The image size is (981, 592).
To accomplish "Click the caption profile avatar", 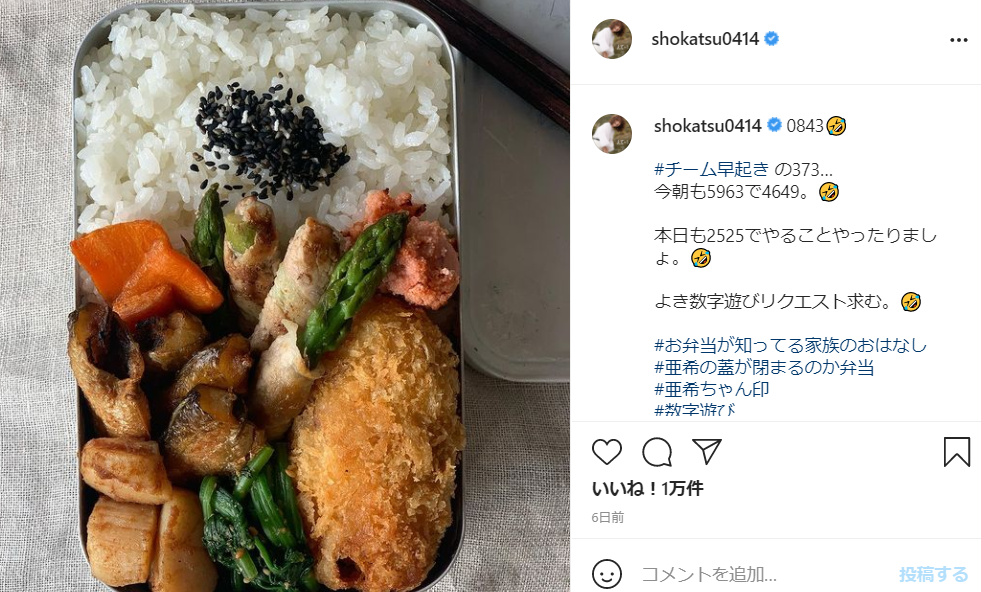I will coord(612,134).
